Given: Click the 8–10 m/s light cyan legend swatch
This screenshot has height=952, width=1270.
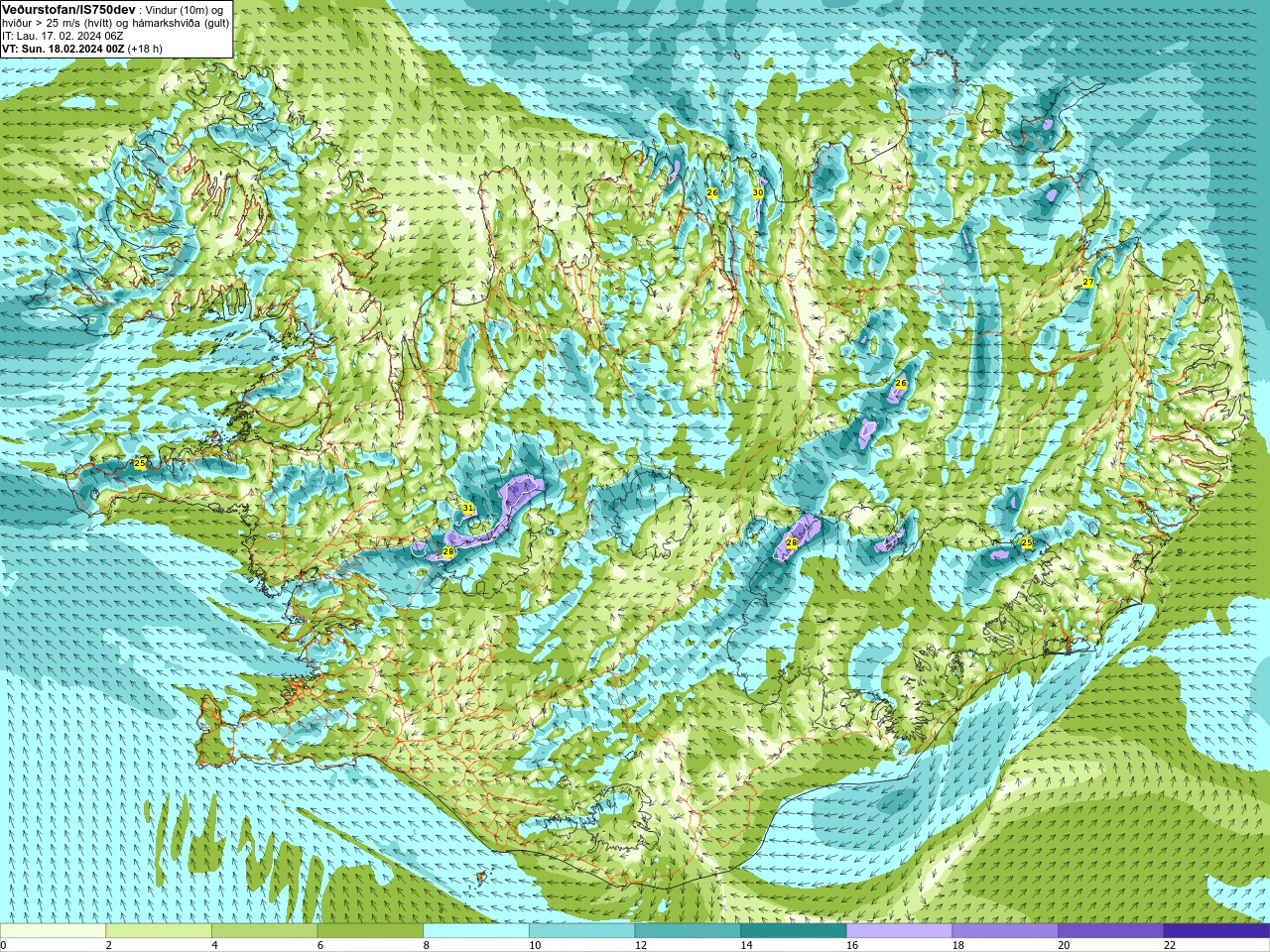Looking at the screenshot, I should [476, 931].
